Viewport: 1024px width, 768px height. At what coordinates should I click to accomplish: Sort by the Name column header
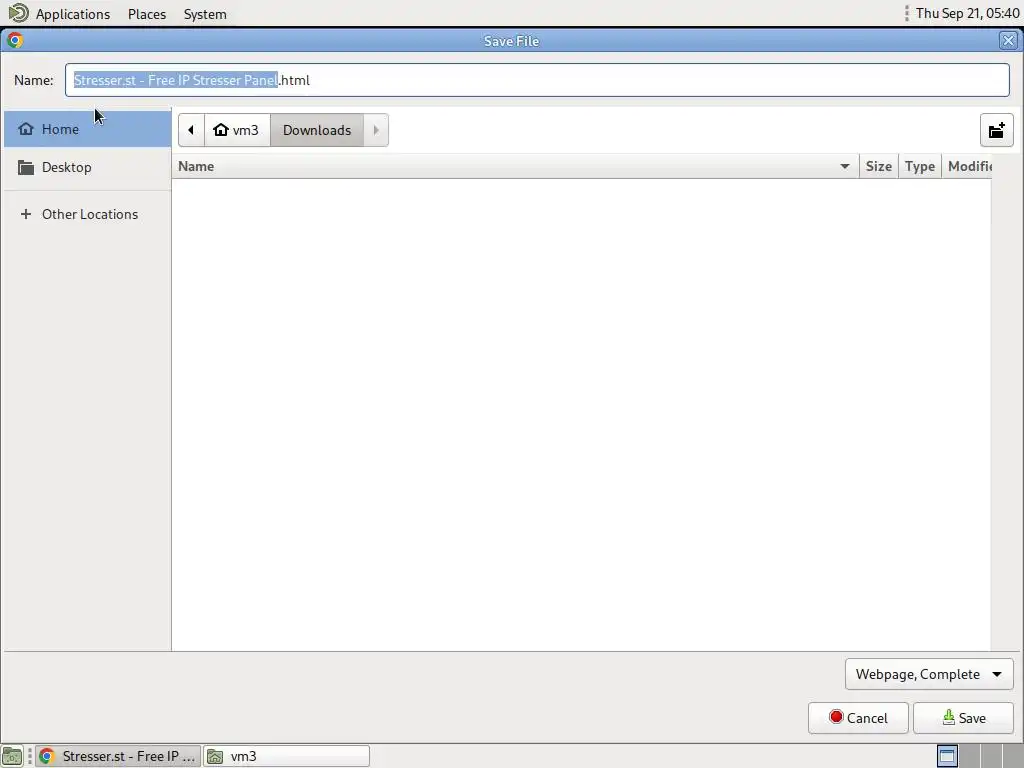[x=516, y=167]
